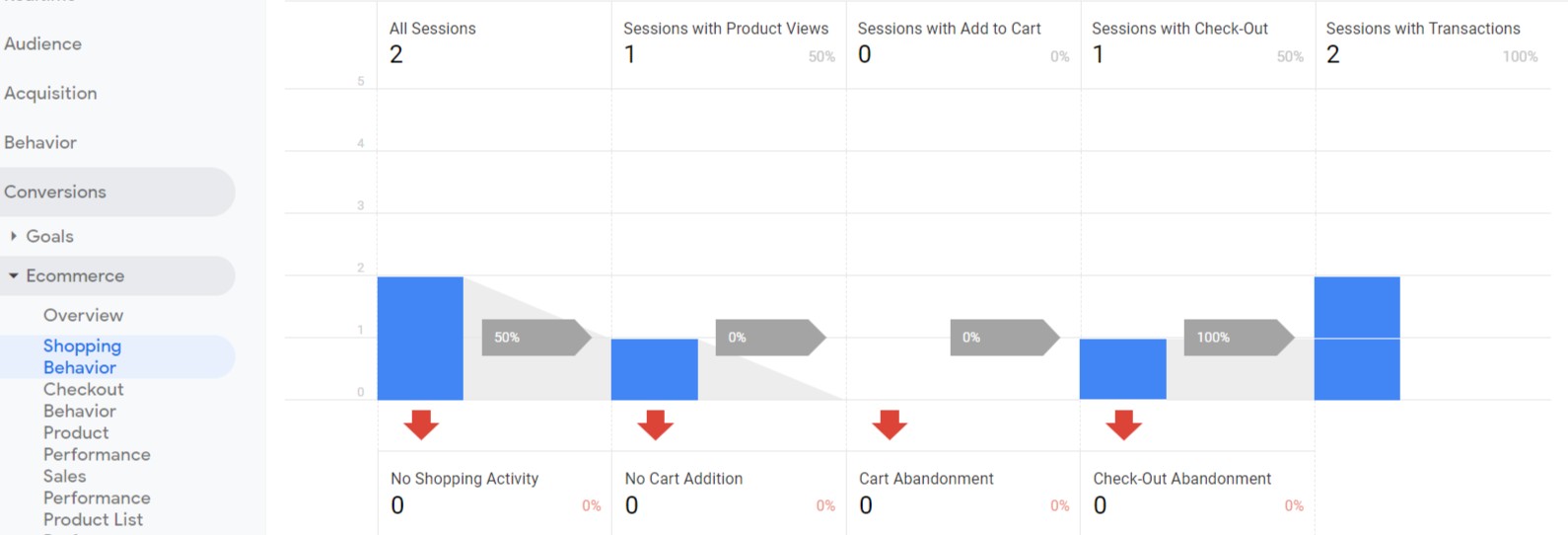Open Product Performance report
This screenshot has height=535, width=1568.
click(x=97, y=443)
